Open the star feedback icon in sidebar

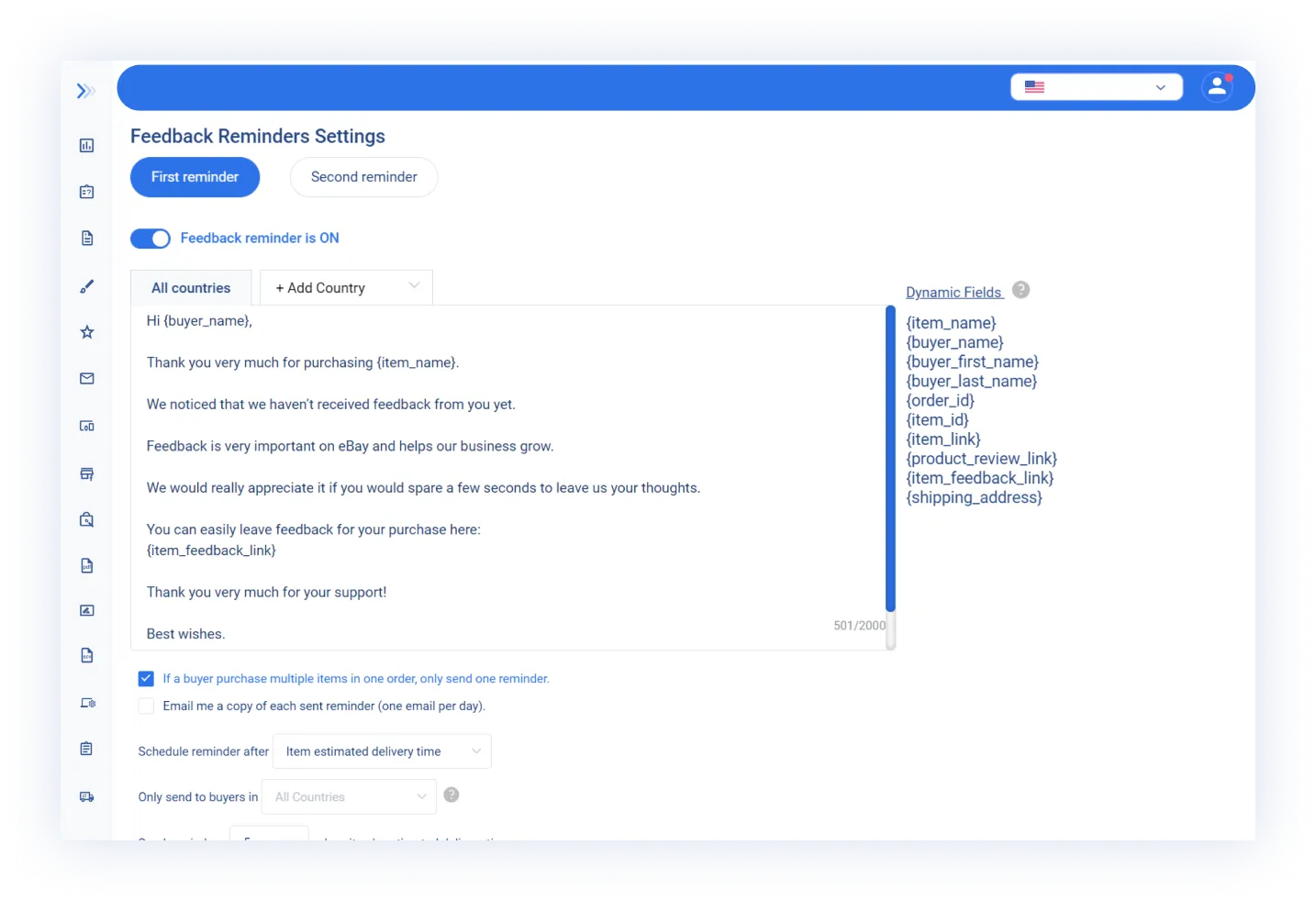pyautogui.click(x=87, y=332)
